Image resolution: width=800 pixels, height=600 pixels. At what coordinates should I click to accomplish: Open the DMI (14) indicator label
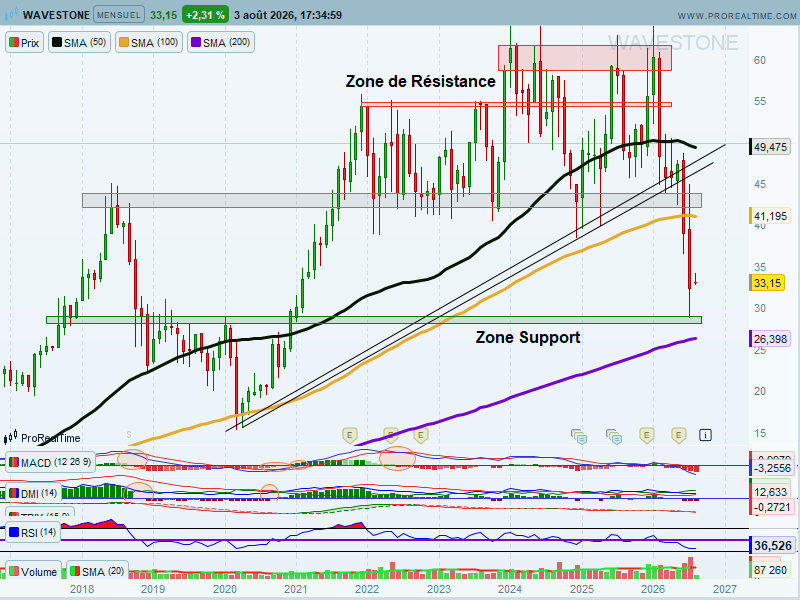[x=33, y=493]
